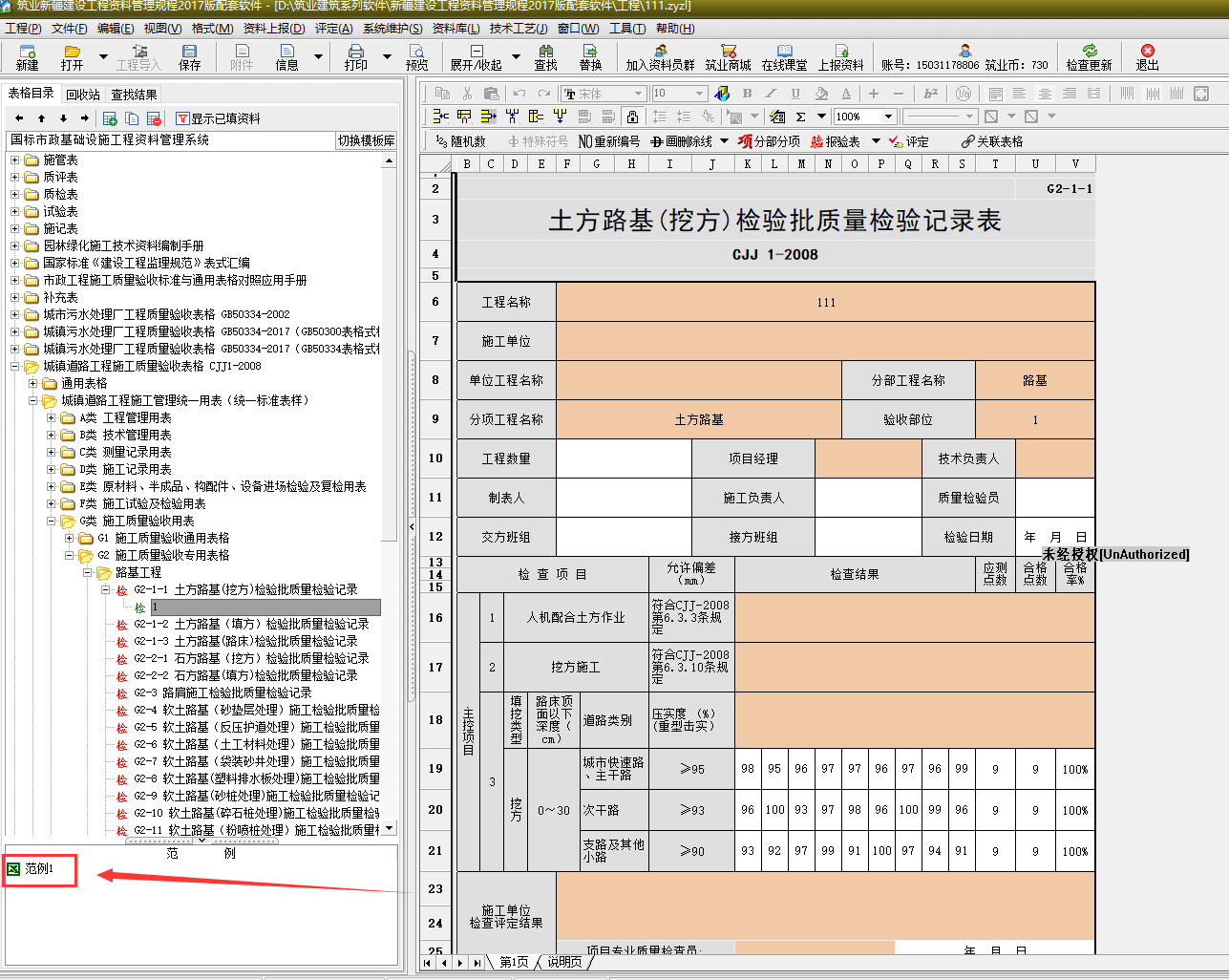Open the 帮助(H) menu
1229x980 pixels.
pyautogui.click(x=675, y=29)
